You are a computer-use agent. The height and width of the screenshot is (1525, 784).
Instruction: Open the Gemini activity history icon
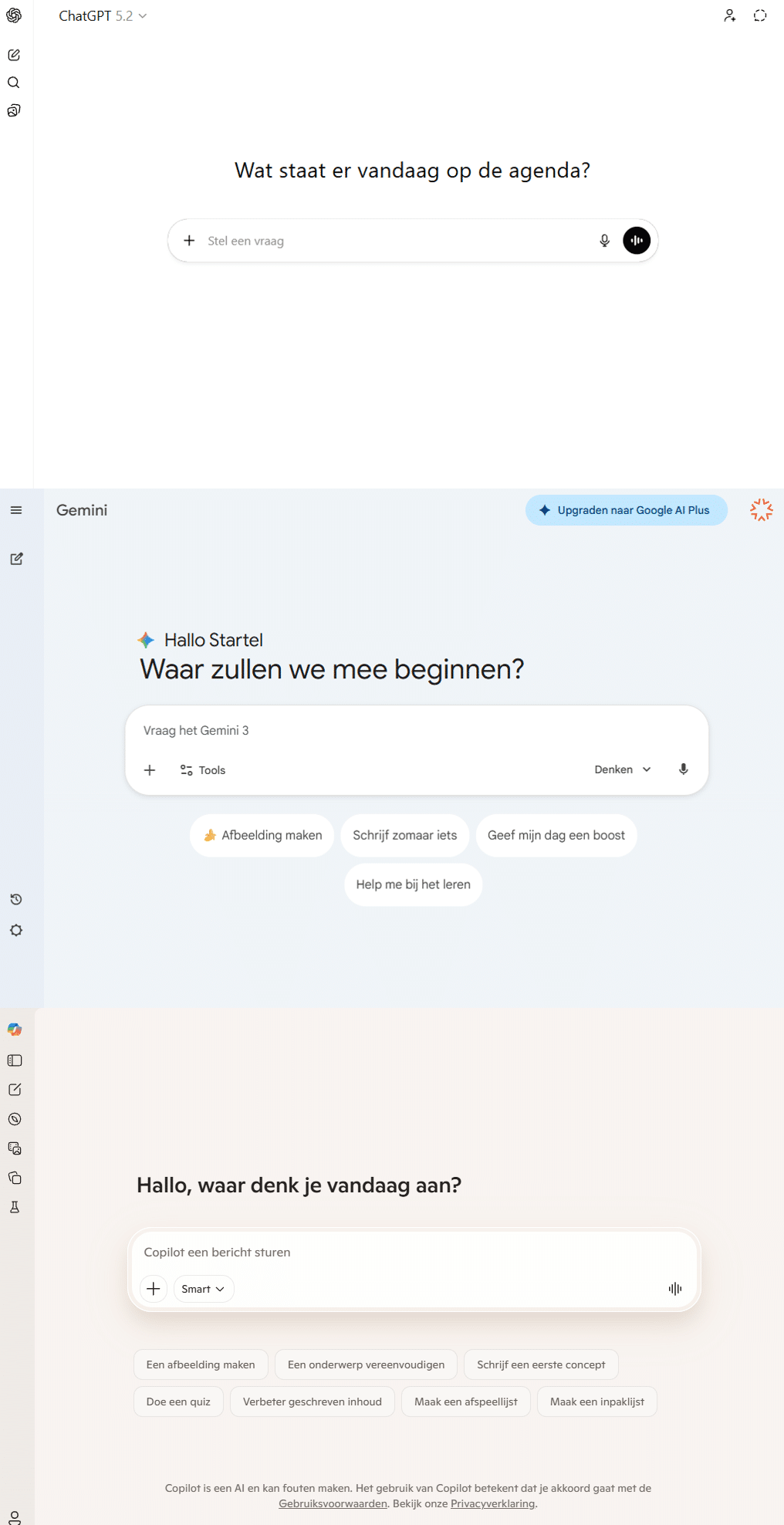pyautogui.click(x=16, y=899)
